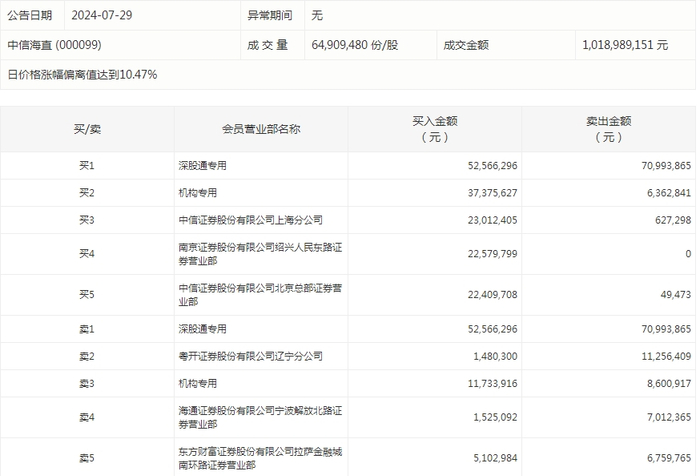Click the 卖3 row label
The image size is (700, 476).
click(87, 384)
